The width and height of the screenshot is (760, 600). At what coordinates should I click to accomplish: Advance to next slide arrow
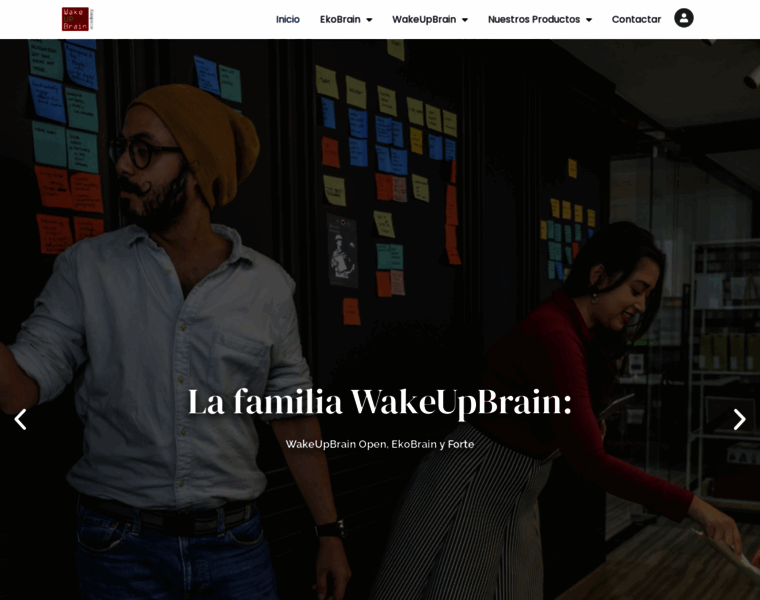pyautogui.click(x=739, y=420)
